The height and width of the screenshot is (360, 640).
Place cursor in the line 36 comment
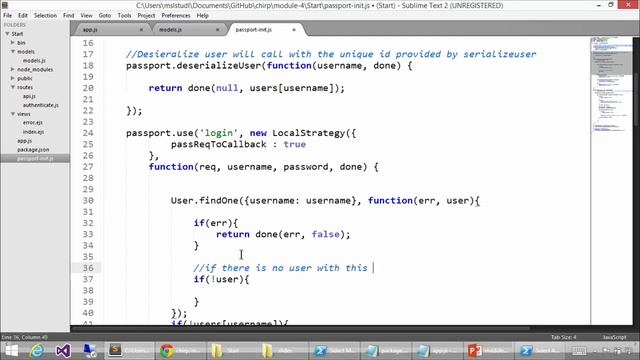(x=280, y=268)
